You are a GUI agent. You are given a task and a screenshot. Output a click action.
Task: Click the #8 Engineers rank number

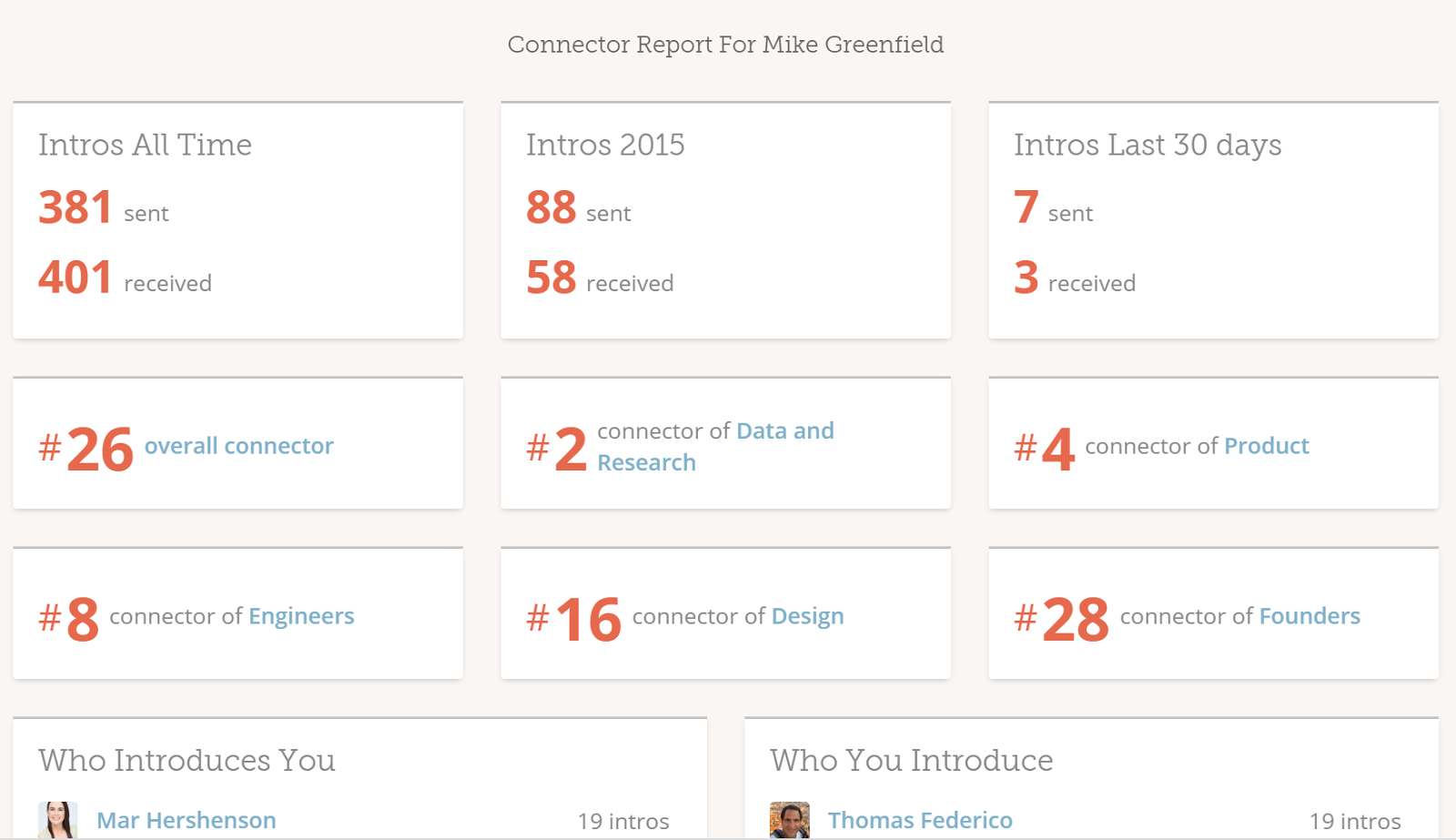click(68, 619)
